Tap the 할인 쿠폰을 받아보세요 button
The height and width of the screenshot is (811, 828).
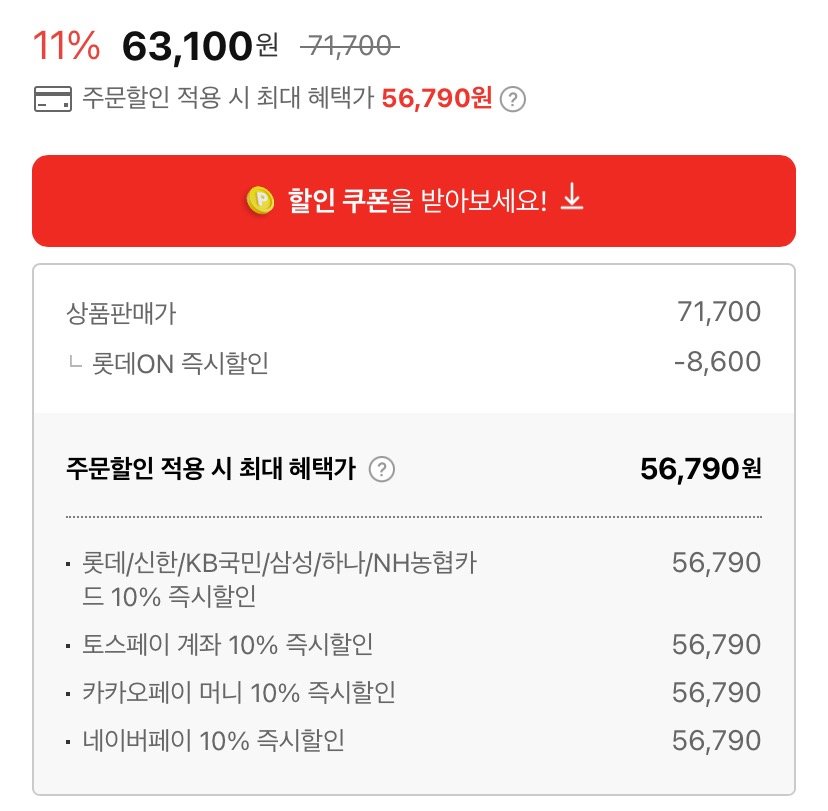point(414,201)
